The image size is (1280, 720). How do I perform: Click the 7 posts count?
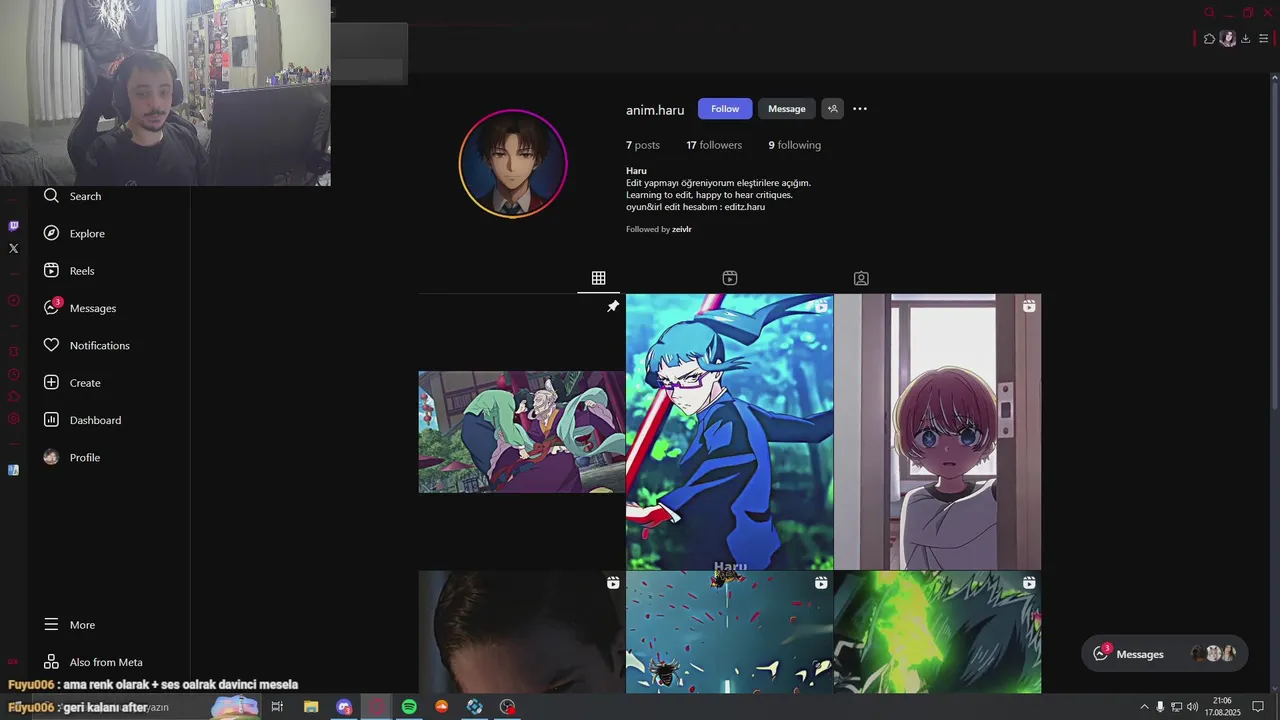point(643,145)
